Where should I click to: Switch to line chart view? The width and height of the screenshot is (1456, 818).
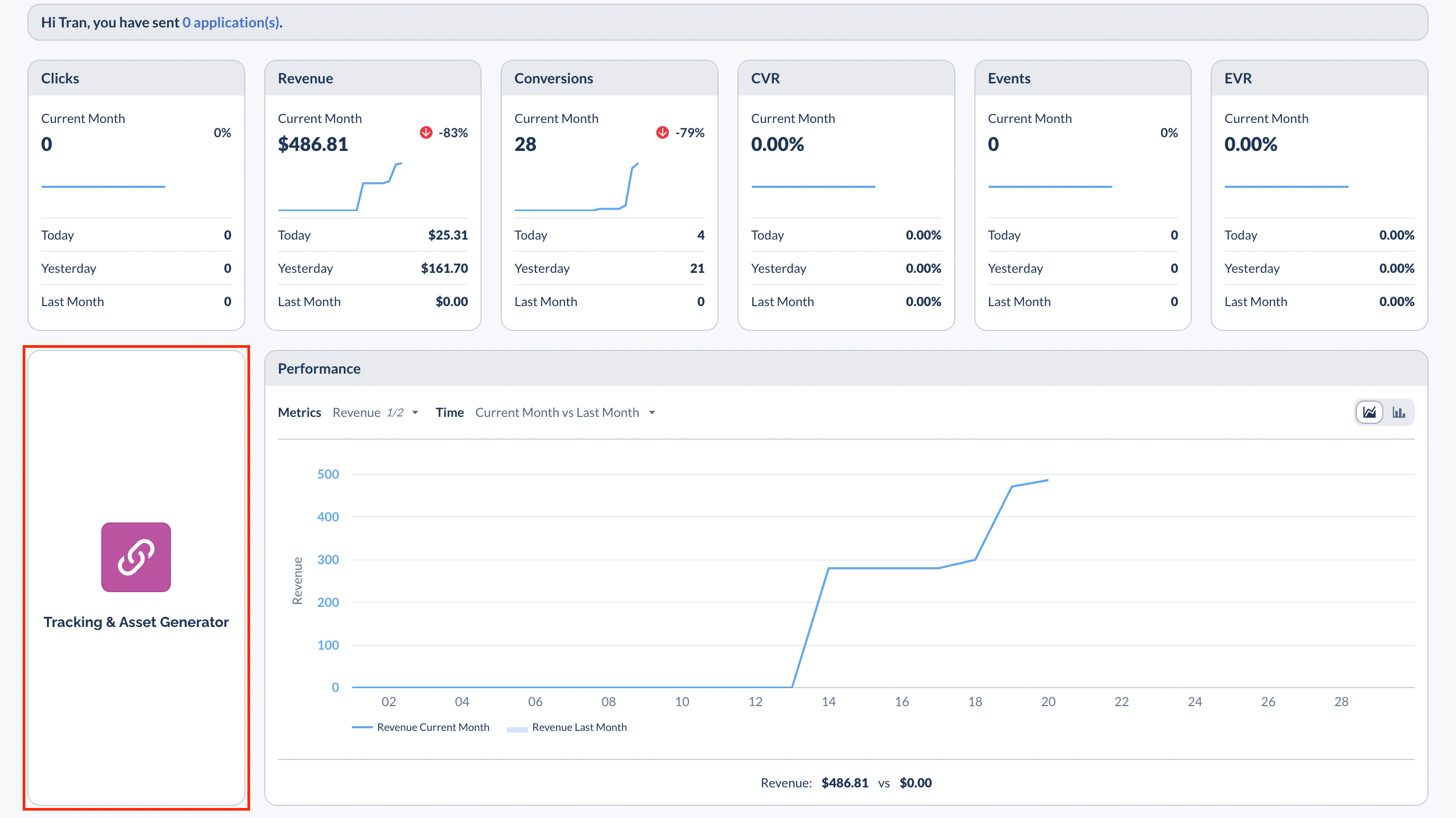point(1369,412)
